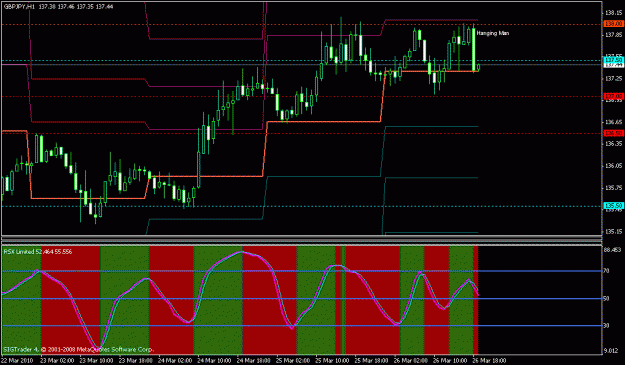Click the 26 Mar 02:00 time label

pyautogui.click(x=411, y=361)
